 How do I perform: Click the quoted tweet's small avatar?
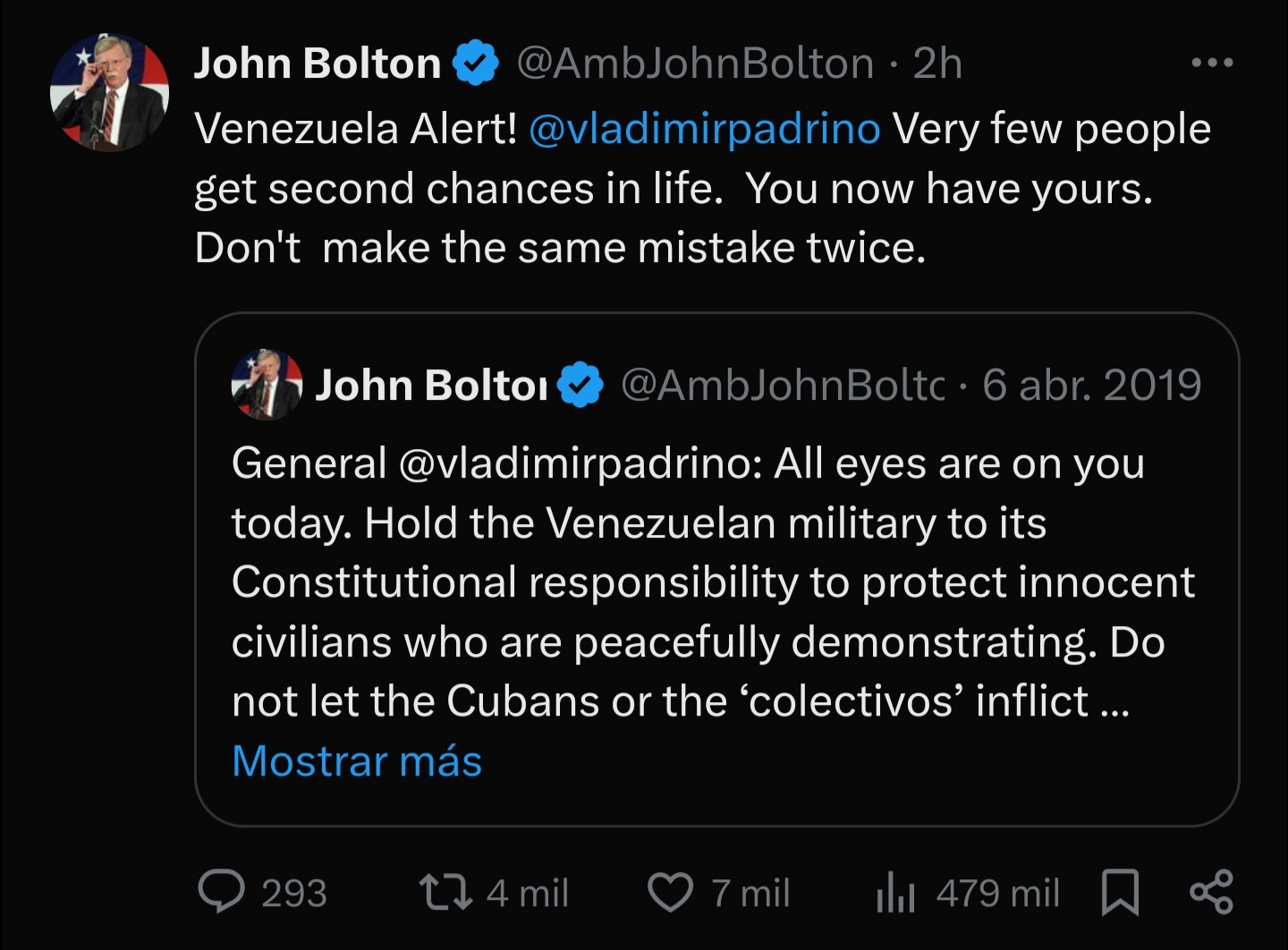[266, 385]
